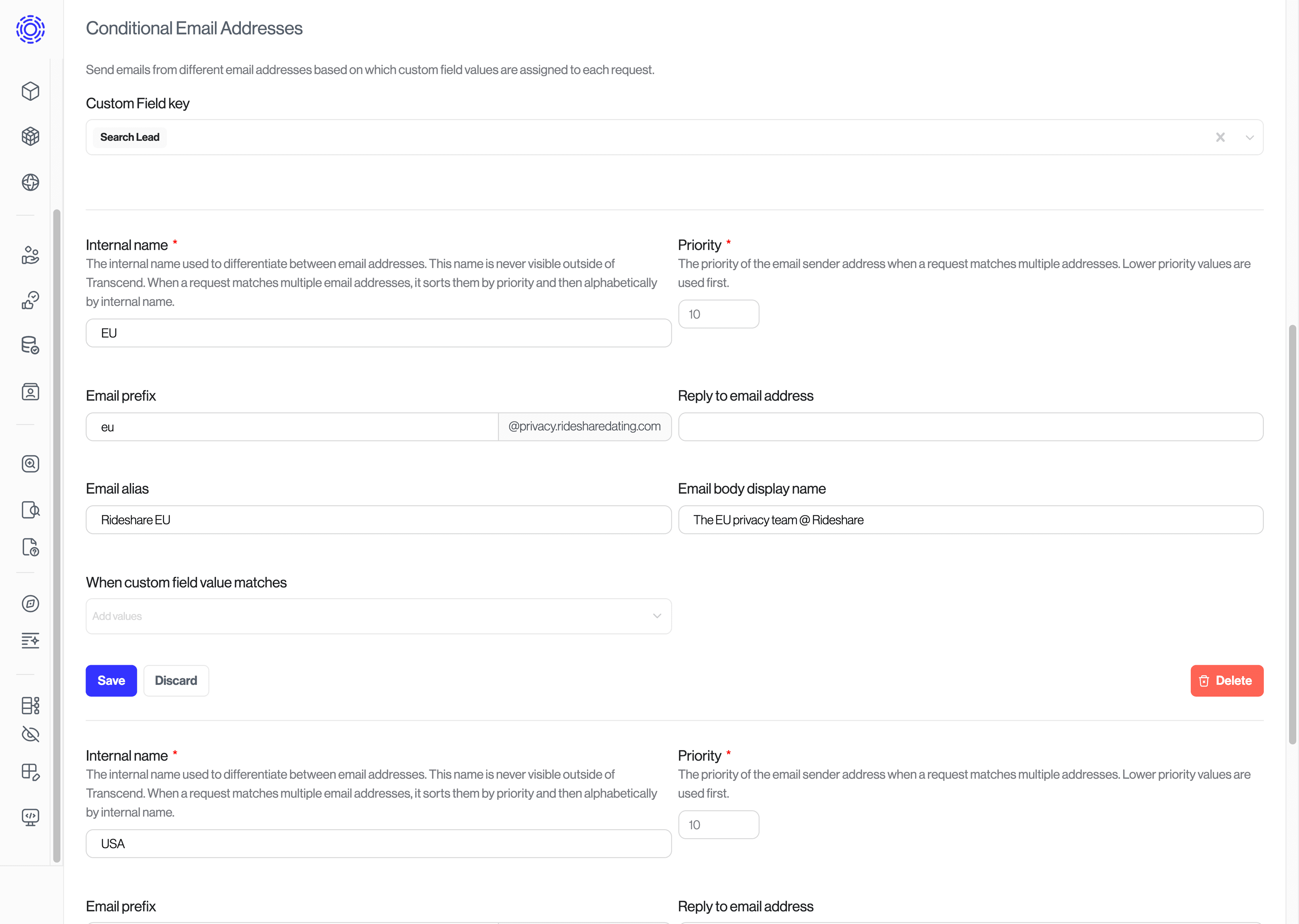The width and height of the screenshot is (1299, 924).
Task: Save the EU email address configuration
Action: tap(111, 680)
